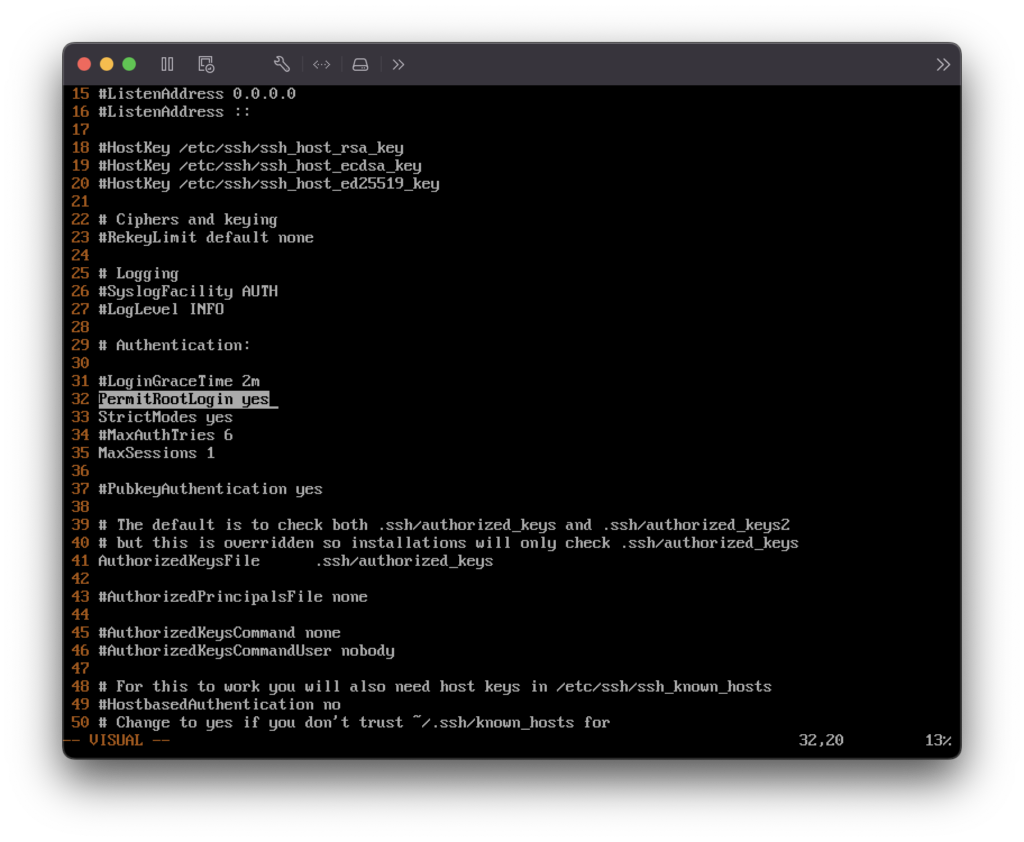The image size is (1024, 842).
Task: Expand more devices chevron beside disk icon
Action: [398, 64]
